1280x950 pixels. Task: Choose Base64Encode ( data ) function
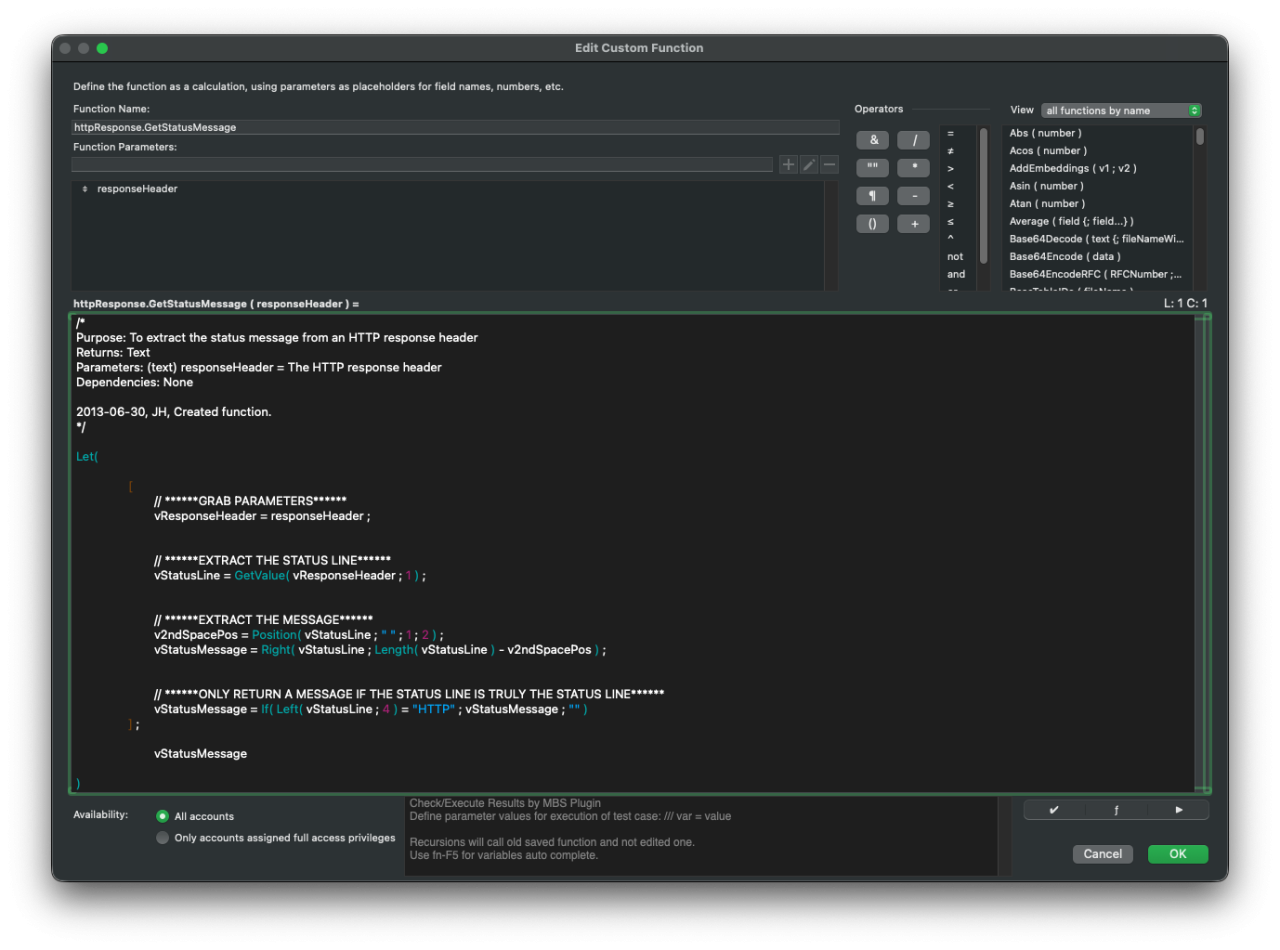[1098, 257]
